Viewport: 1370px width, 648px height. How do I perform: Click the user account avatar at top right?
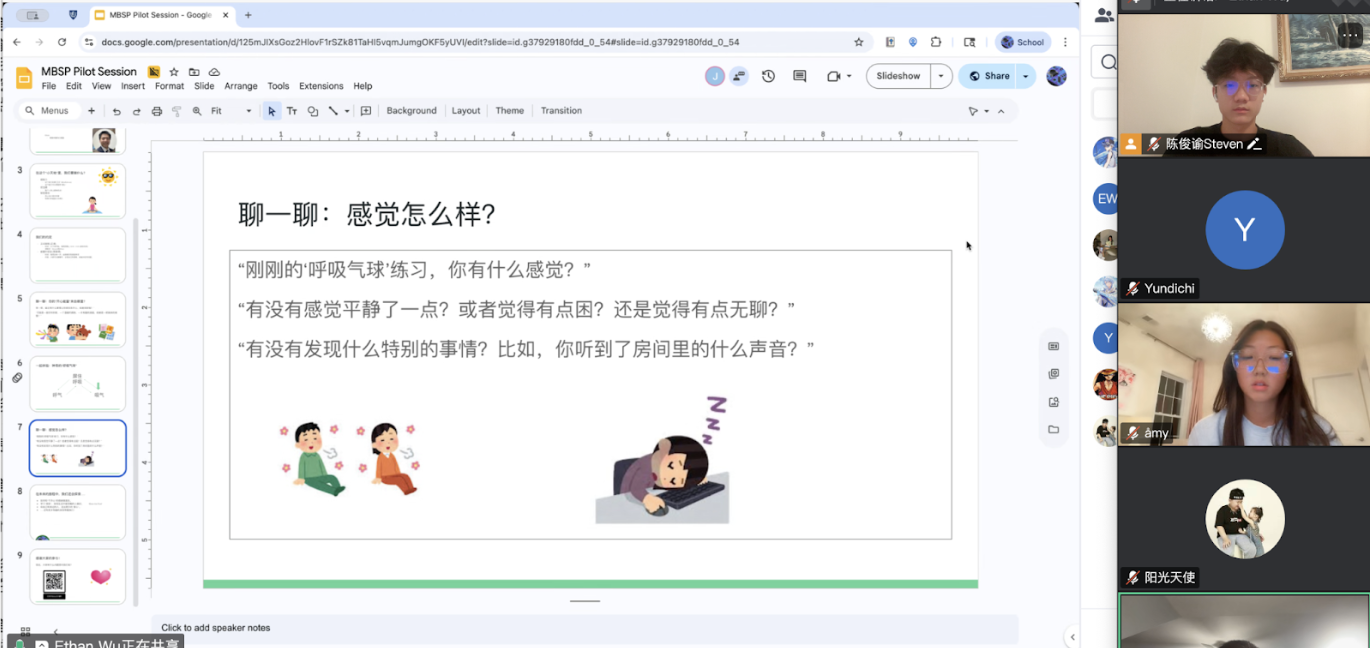1056,76
